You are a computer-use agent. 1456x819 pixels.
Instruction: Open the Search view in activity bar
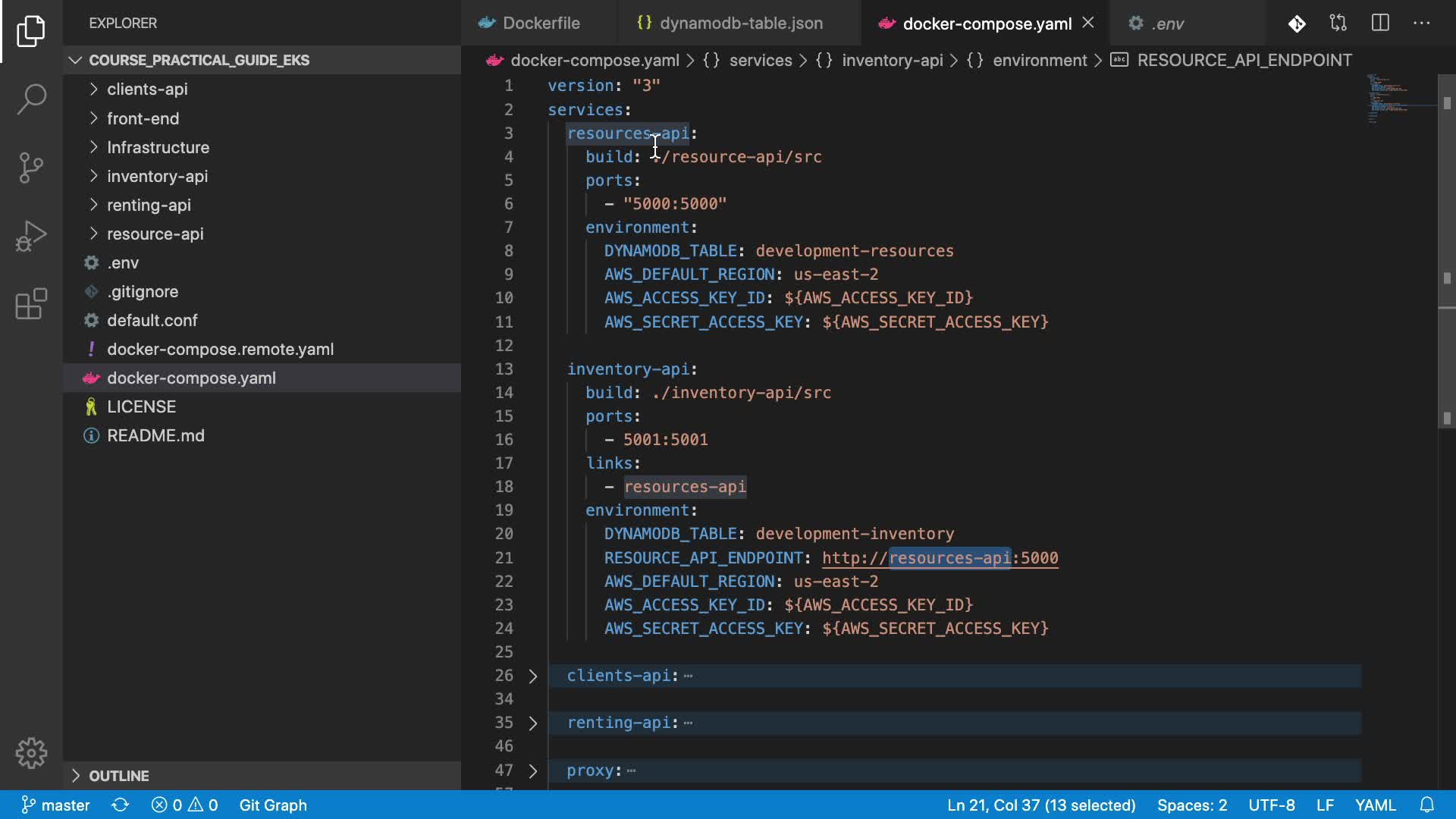pyautogui.click(x=31, y=99)
